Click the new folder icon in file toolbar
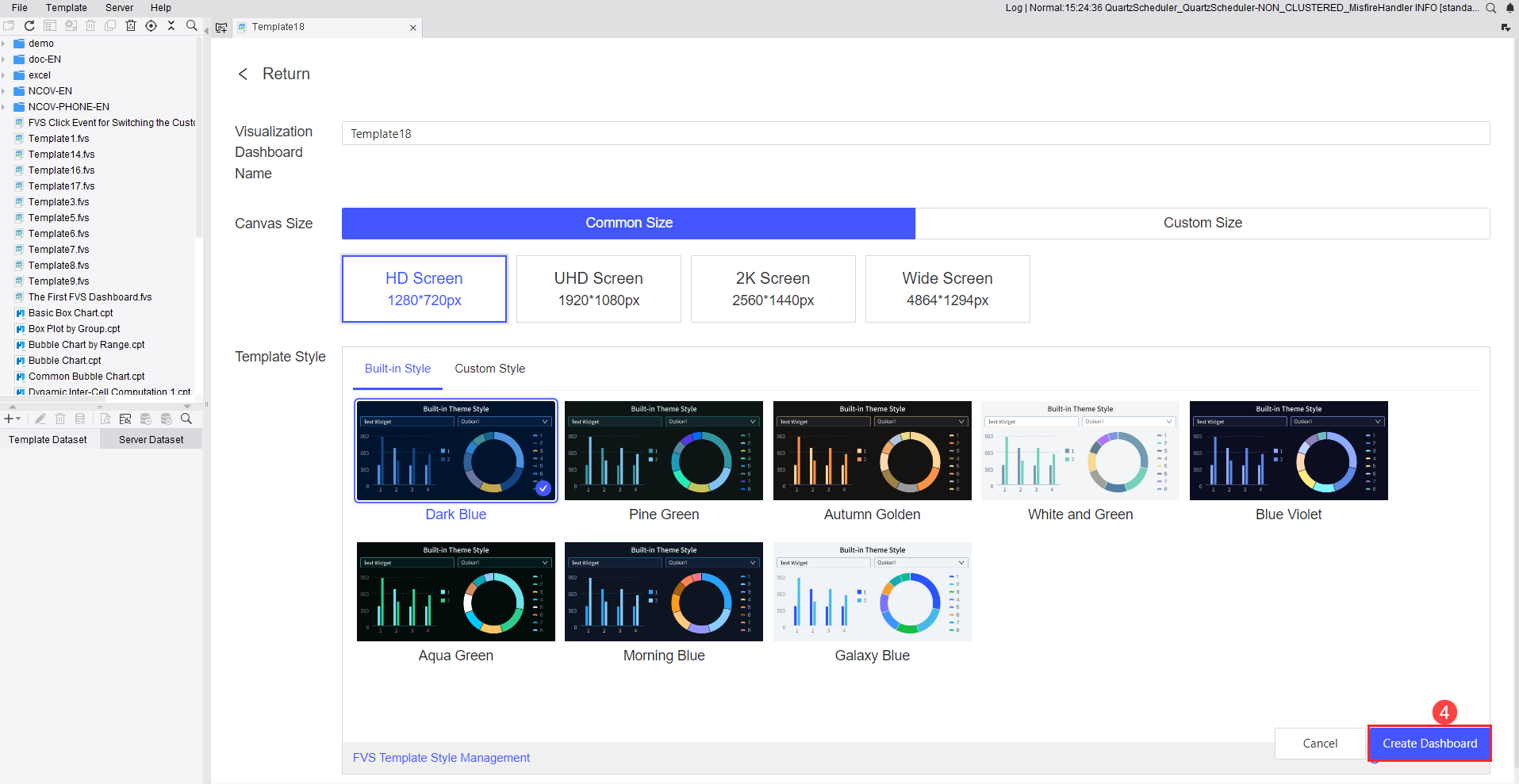1519x784 pixels. 10,26
